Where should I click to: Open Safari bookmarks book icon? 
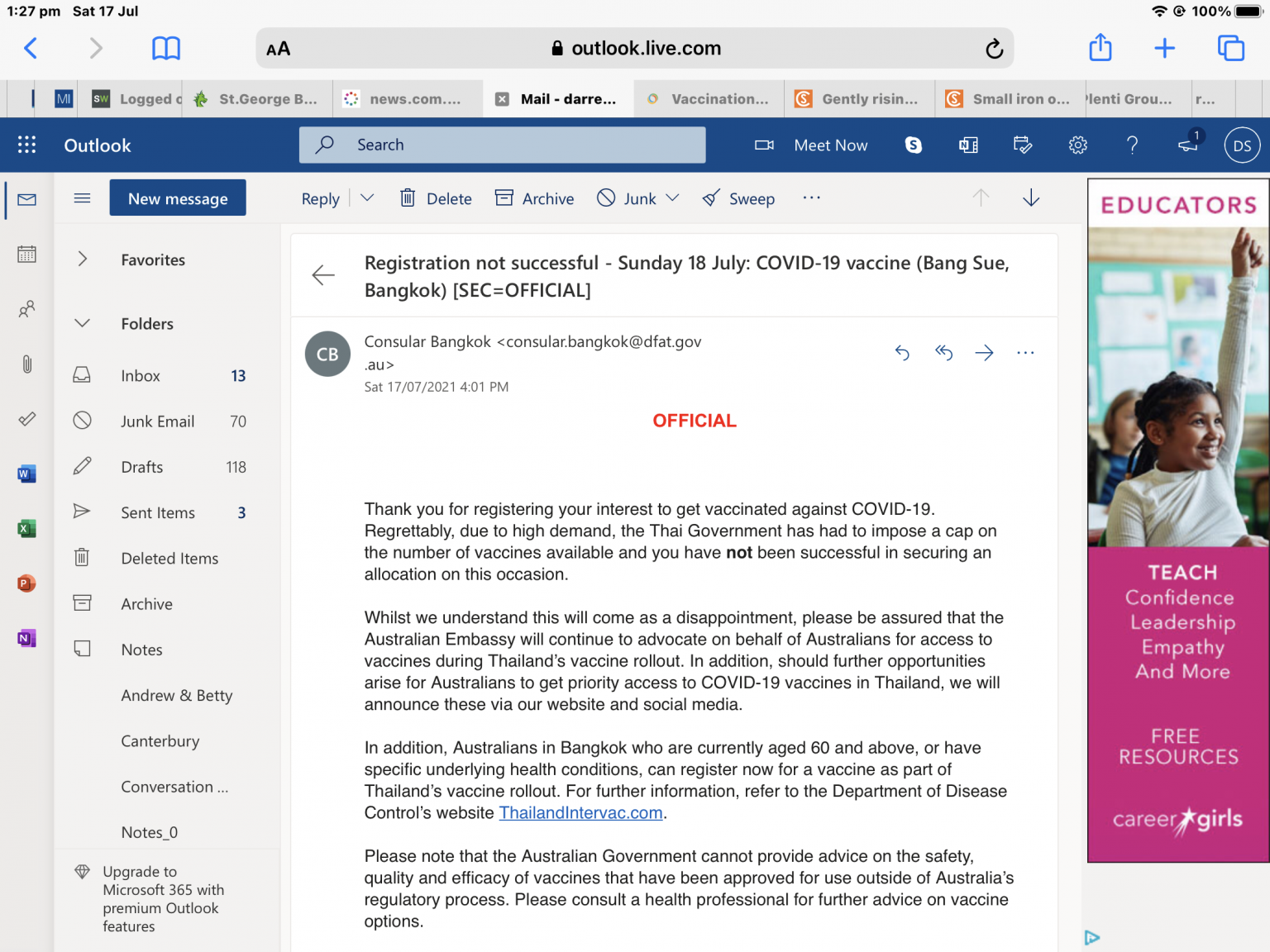[x=166, y=48]
